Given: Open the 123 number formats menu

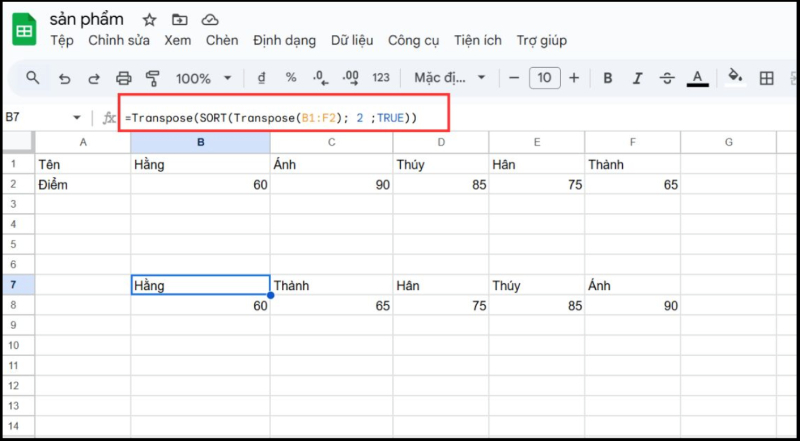Looking at the screenshot, I should pyautogui.click(x=381, y=78).
